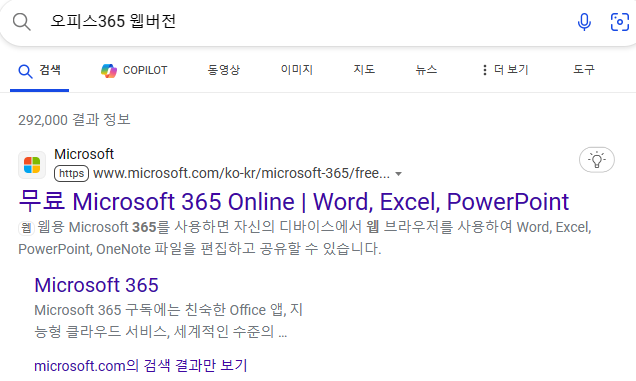Image resolution: width=636 pixels, height=381 pixels.
Task: Click the Microsoft site name
Action: tap(84, 154)
